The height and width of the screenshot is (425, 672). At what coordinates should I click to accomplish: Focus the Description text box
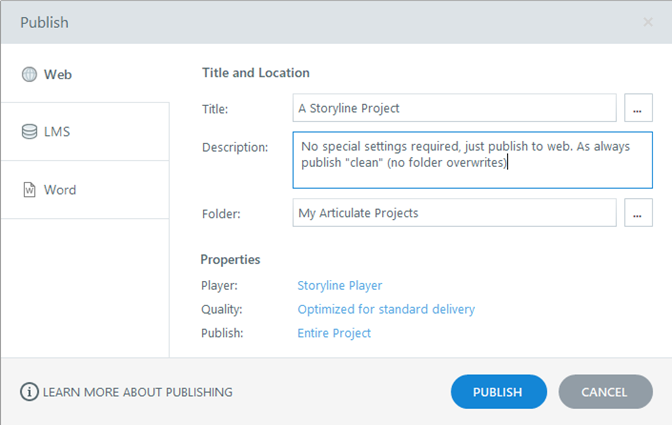click(x=472, y=160)
